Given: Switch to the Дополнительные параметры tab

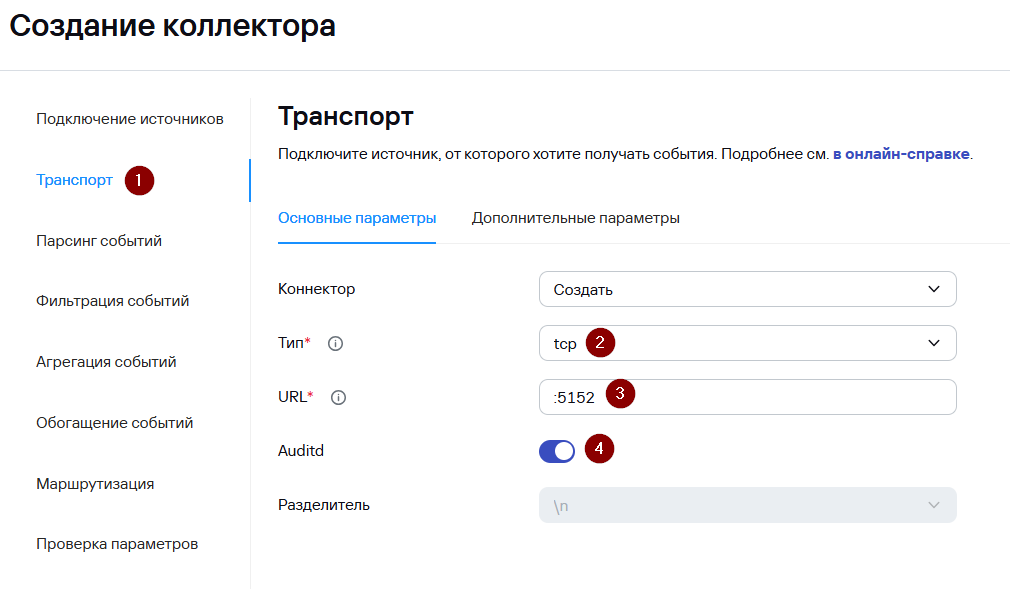Looking at the screenshot, I should pos(575,218).
